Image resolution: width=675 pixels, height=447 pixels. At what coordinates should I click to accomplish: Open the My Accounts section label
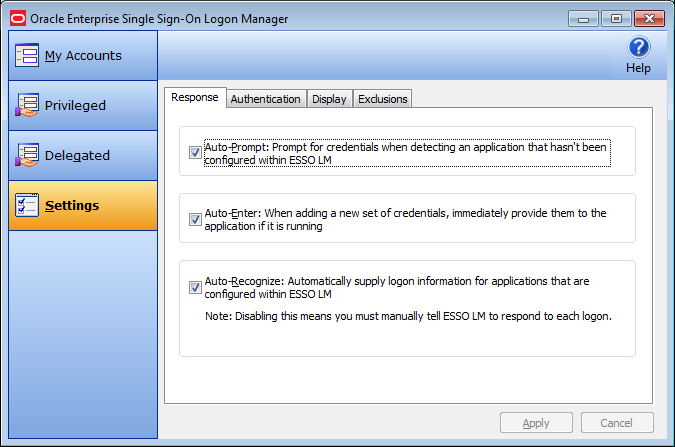(83, 56)
